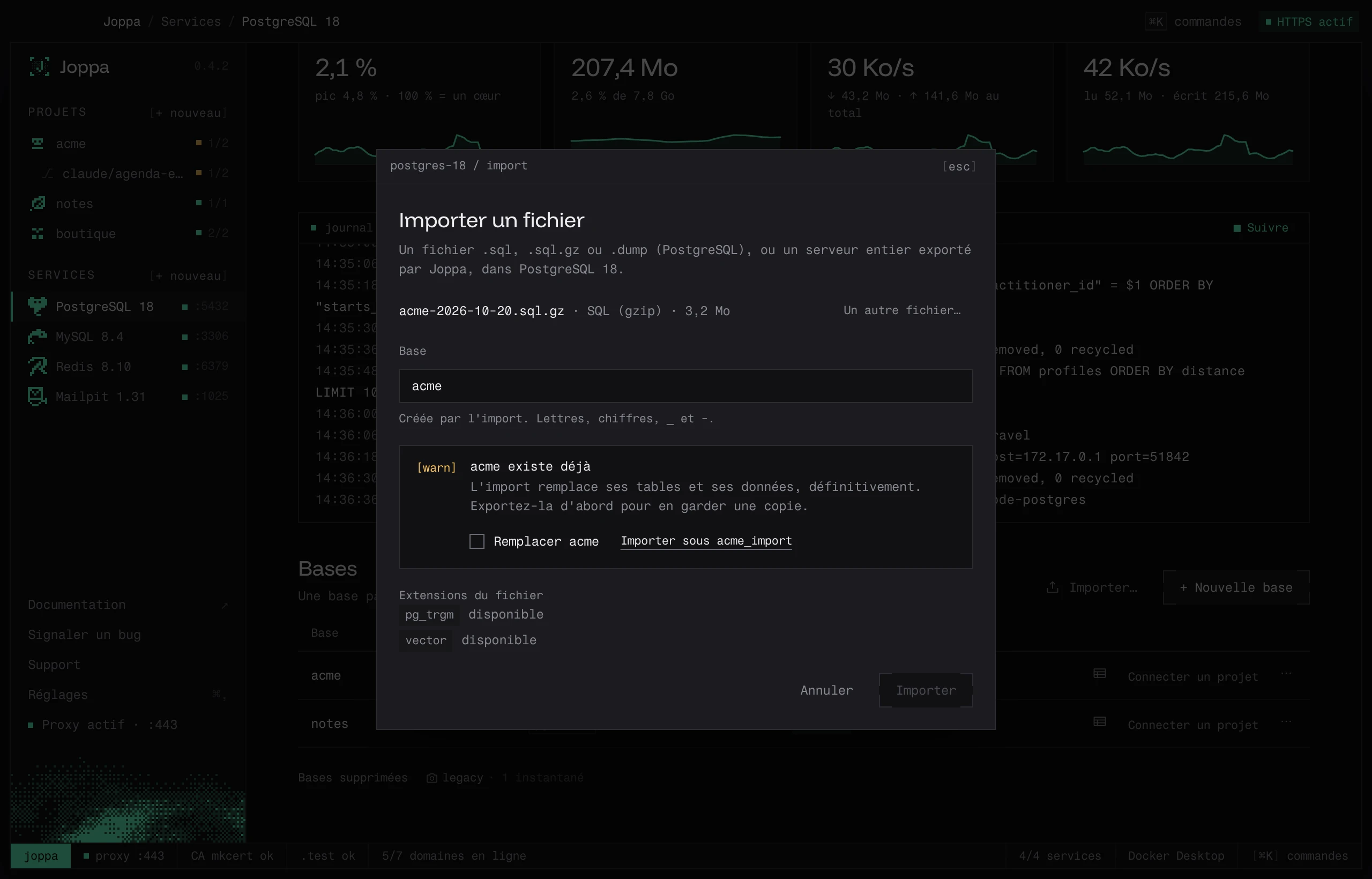This screenshot has width=1372, height=879.
Task: Click the camera icon beside legacy snapshot
Action: pyautogui.click(x=432, y=778)
